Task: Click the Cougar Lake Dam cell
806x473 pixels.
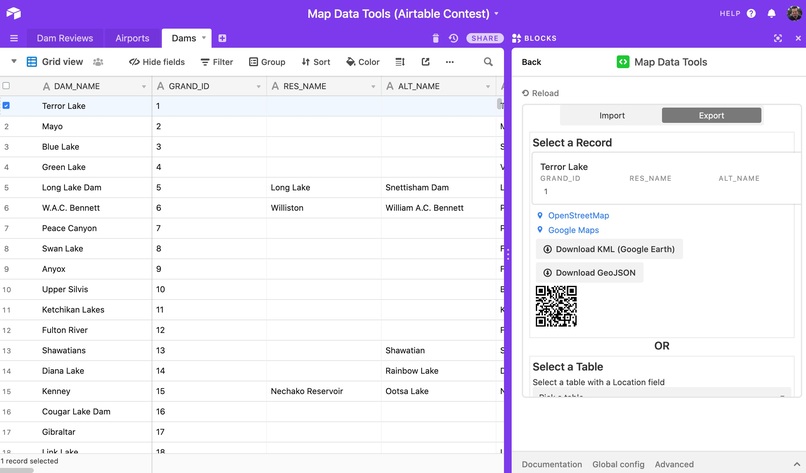Action: [x=76, y=411]
